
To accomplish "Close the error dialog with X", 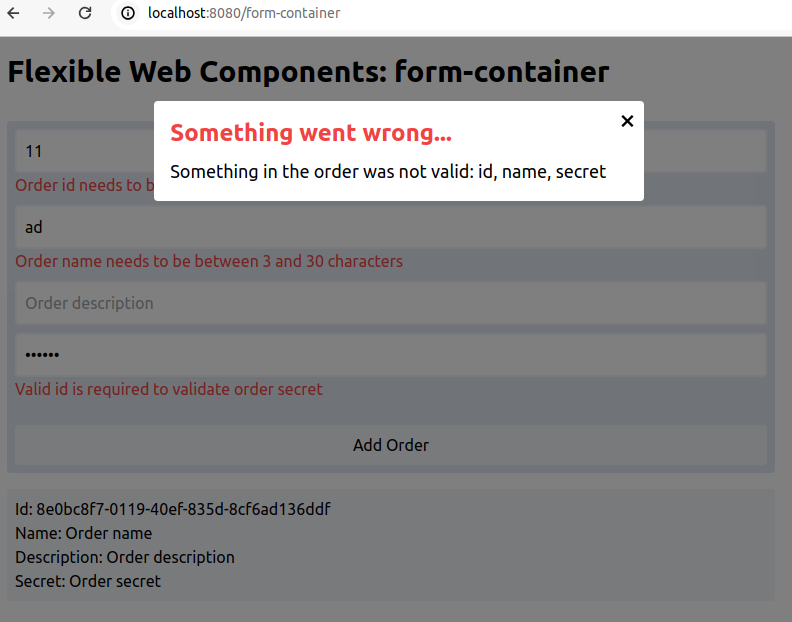I will click(627, 121).
